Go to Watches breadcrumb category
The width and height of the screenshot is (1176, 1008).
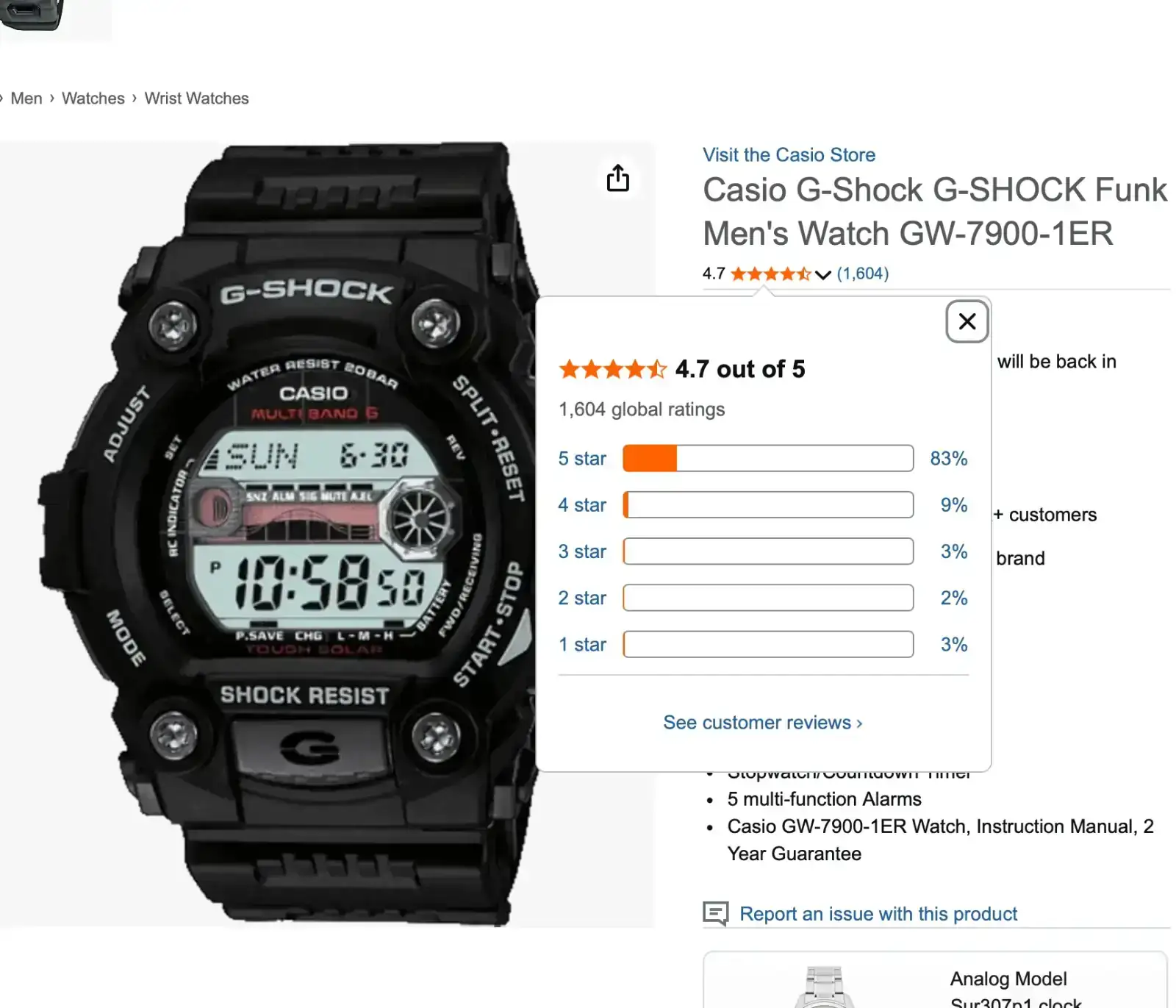click(x=93, y=99)
